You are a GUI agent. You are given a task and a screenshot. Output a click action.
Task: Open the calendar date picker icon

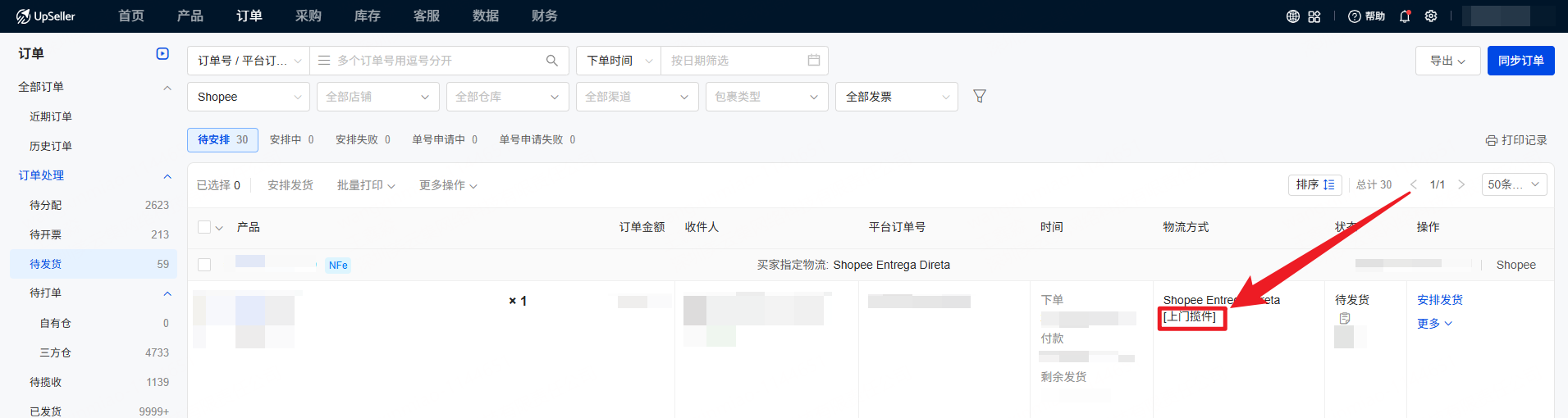point(813,61)
